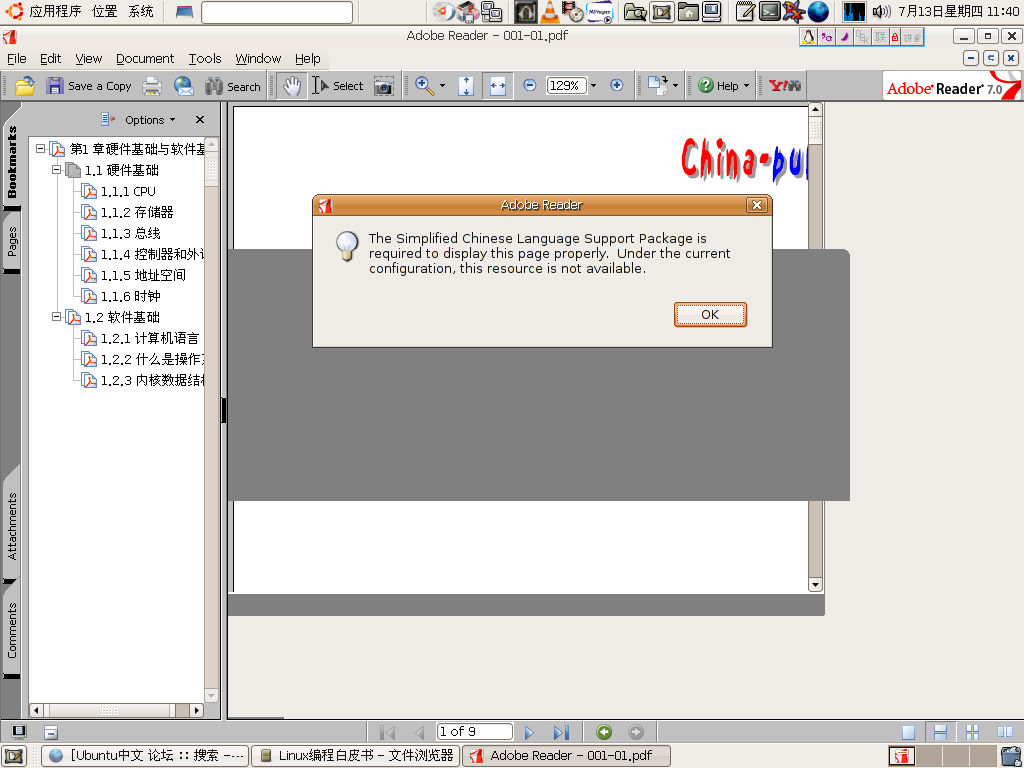1024x768 pixels.
Task: Click the Open file folder icon
Action: point(25,86)
